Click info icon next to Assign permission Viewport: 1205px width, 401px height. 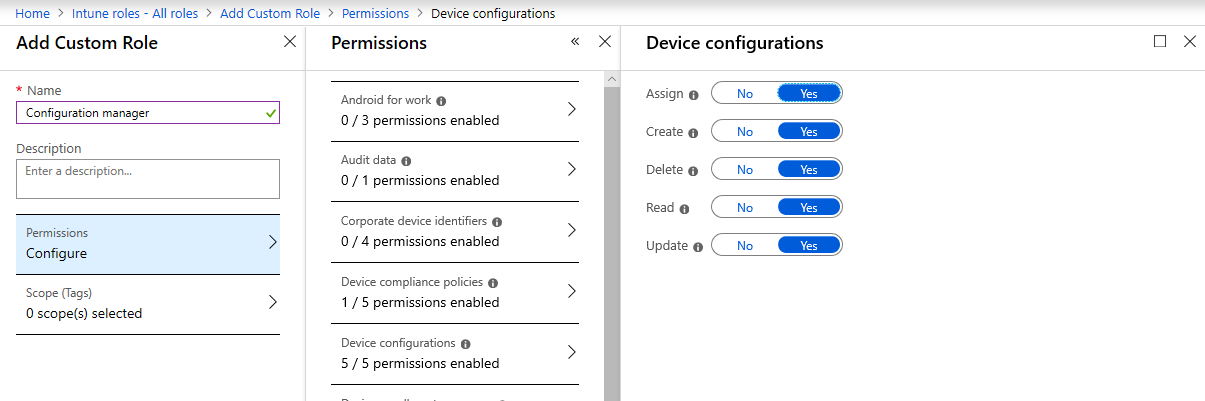click(694, 94)
